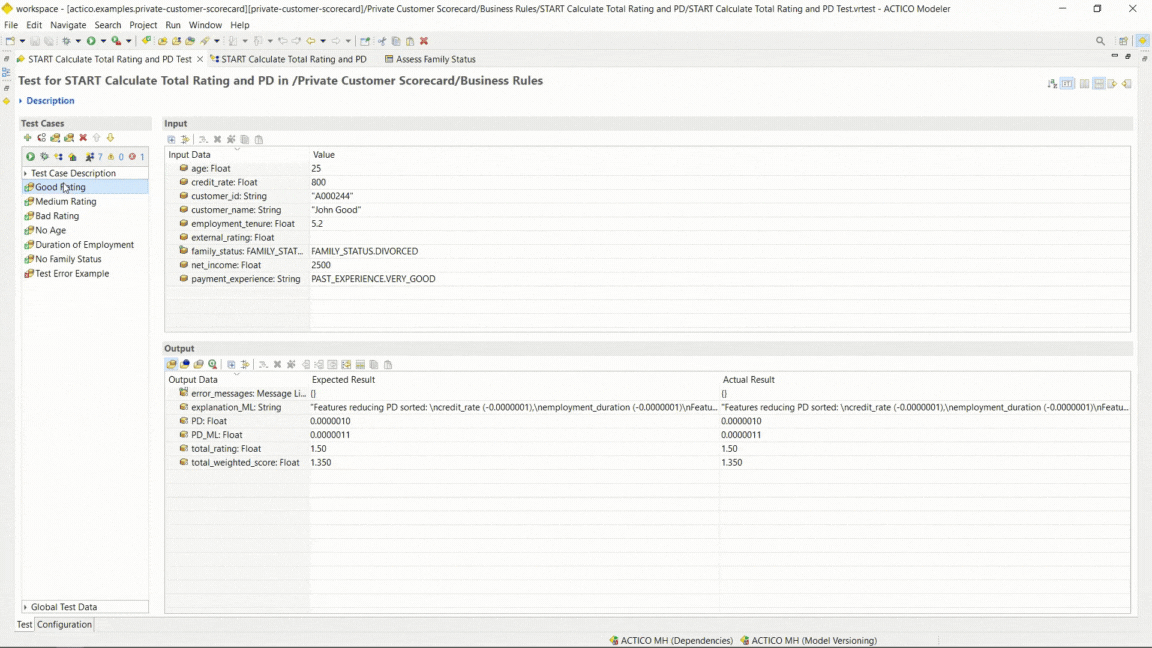Run all test cases with the green play icon

tap(30, 157)
